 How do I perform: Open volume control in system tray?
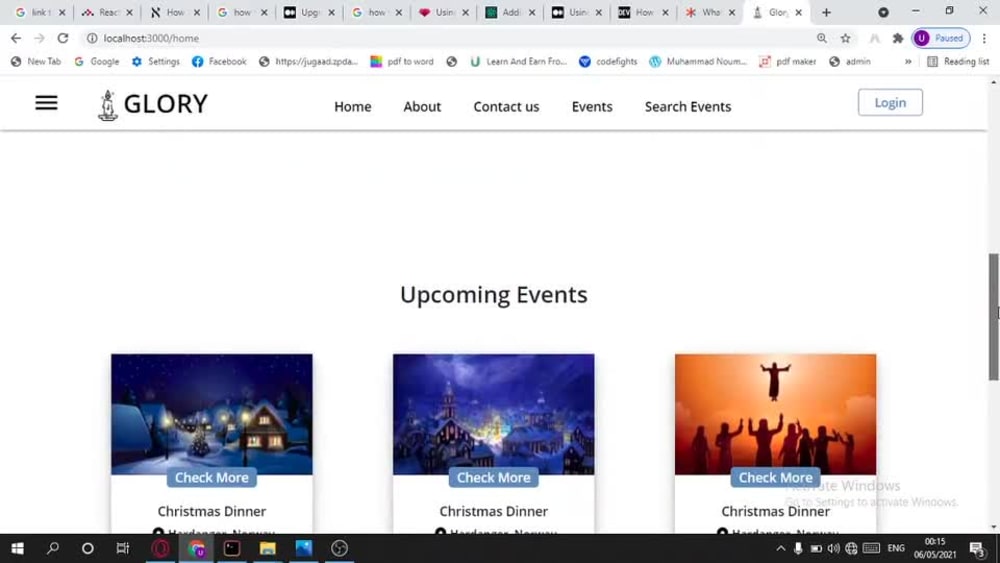pos(833,548)
